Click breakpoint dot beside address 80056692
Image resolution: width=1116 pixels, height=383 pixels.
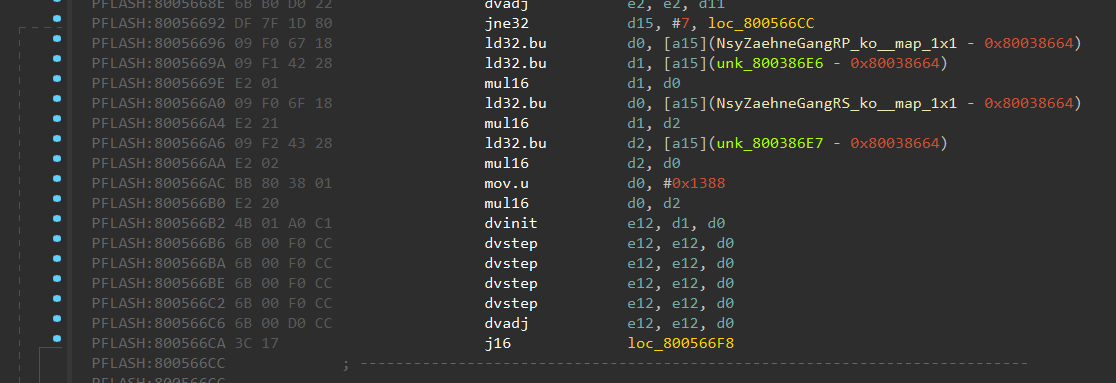click(57, 19)
